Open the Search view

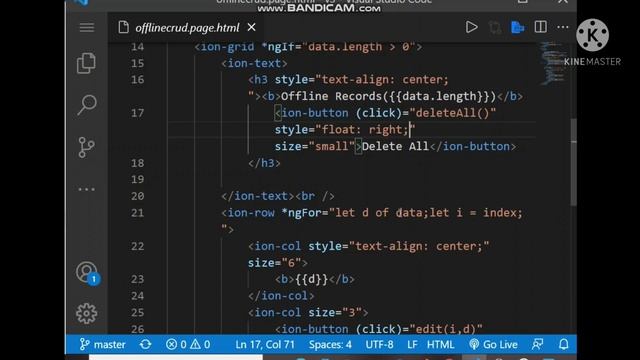coord(87,104)
